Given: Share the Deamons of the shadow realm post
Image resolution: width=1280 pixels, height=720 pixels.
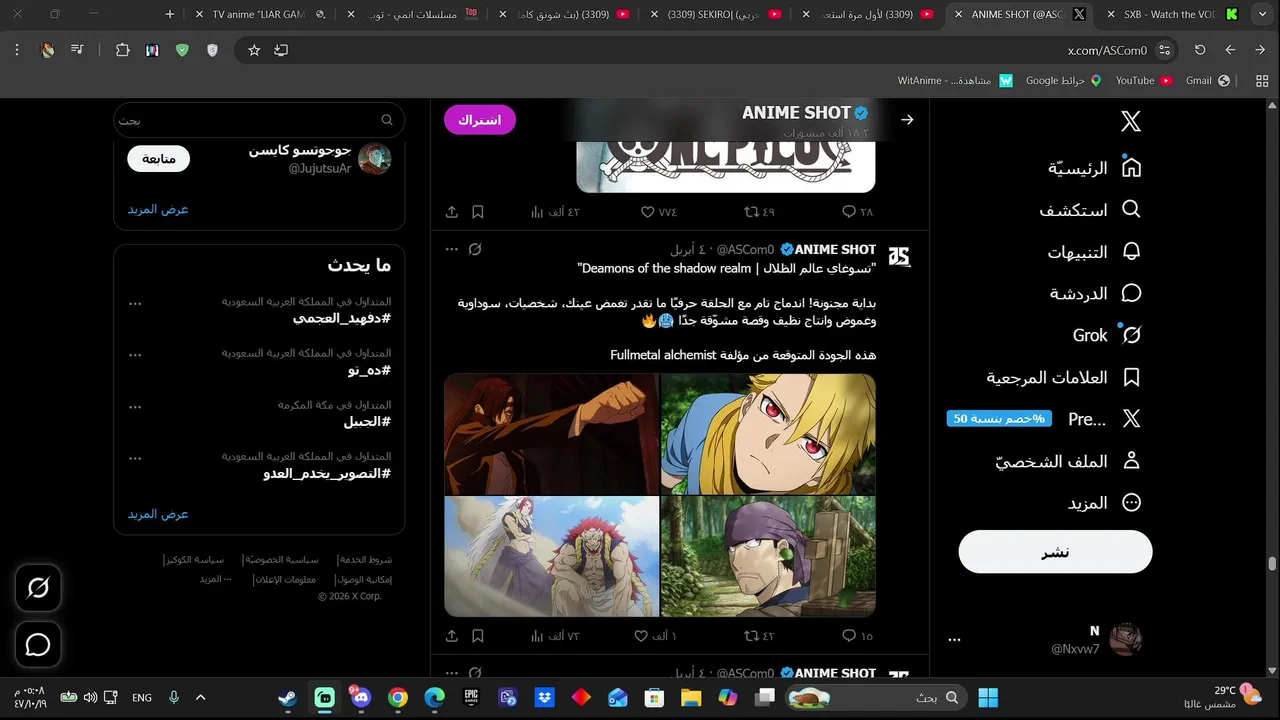Looking at the screenshot, I should click(452, 636).
